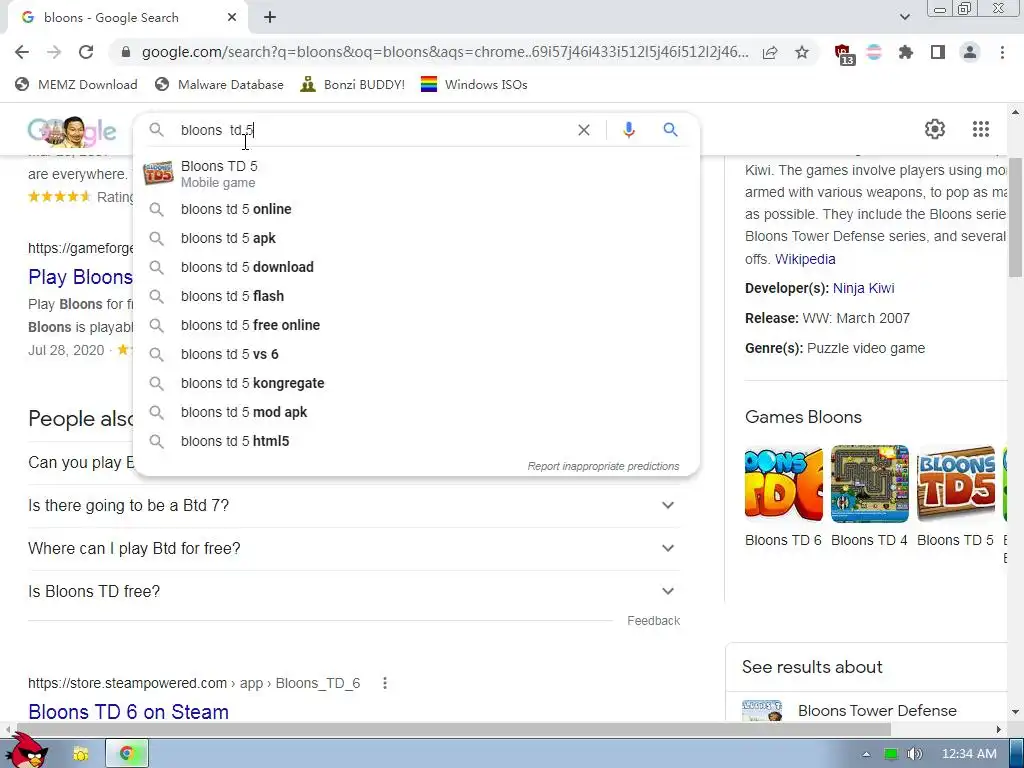Go forward with the browser arrow
The width and height of the screenshot is (1024, 768).
pyautogui.click(x=54, y=52)
